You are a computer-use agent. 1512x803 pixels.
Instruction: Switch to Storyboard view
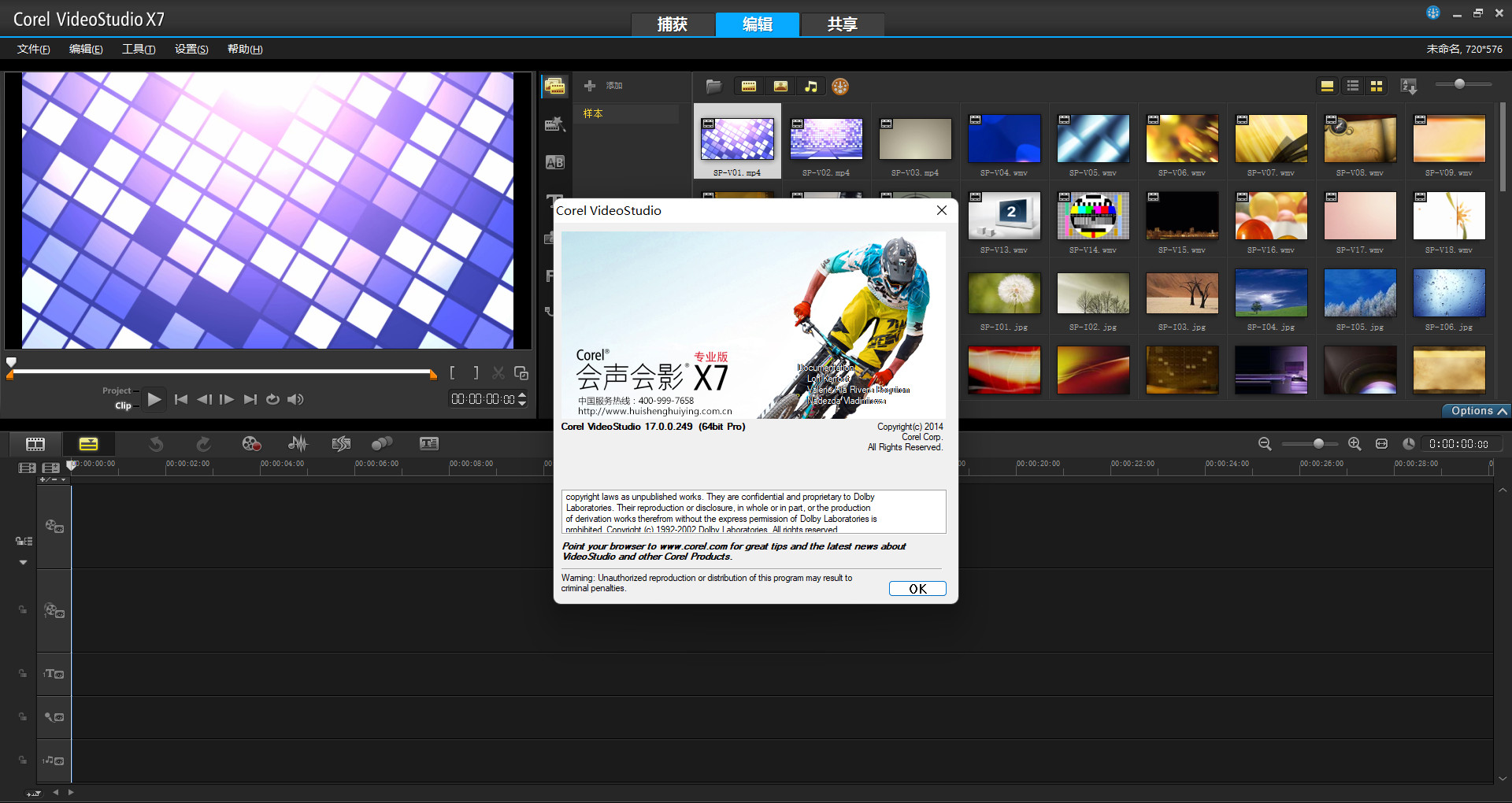pos(35,444)
